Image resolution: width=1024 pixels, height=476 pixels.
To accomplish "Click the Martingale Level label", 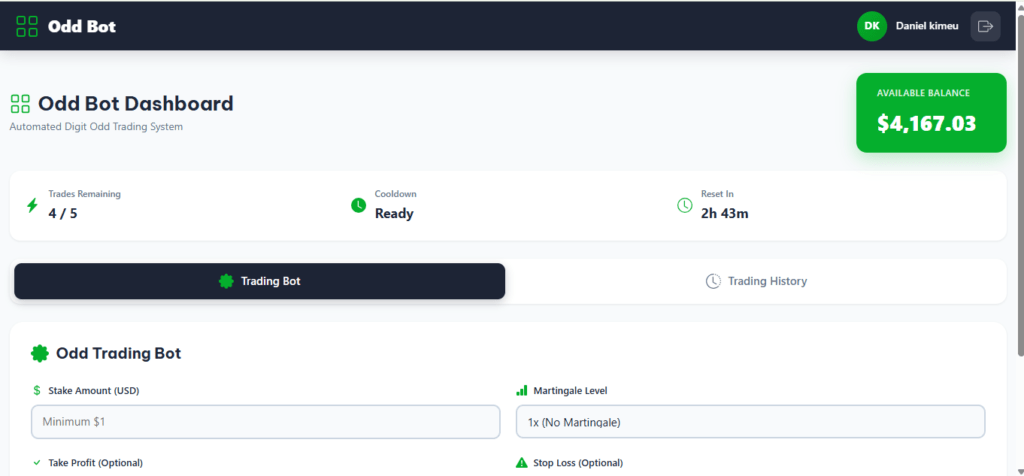I will tap(570, 390).
